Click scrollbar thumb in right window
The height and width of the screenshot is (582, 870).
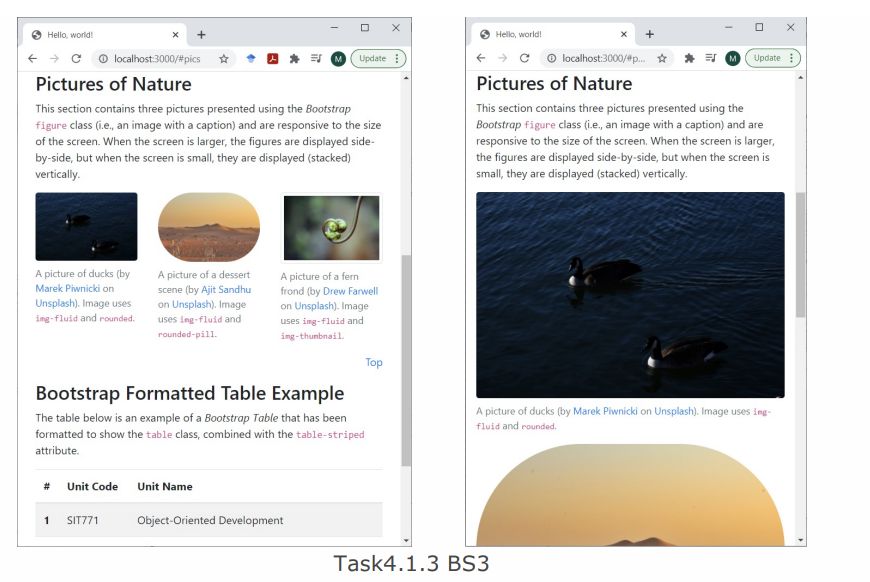800,255
